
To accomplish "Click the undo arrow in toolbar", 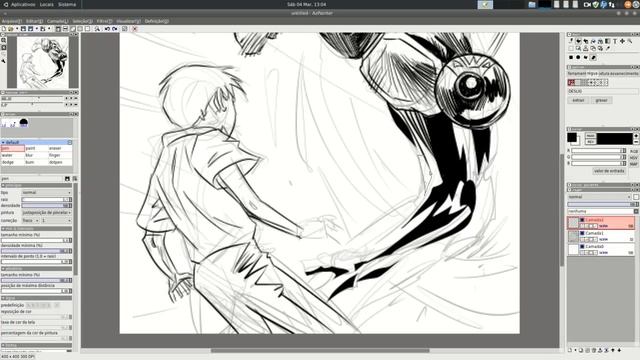I will pos(107,29).
